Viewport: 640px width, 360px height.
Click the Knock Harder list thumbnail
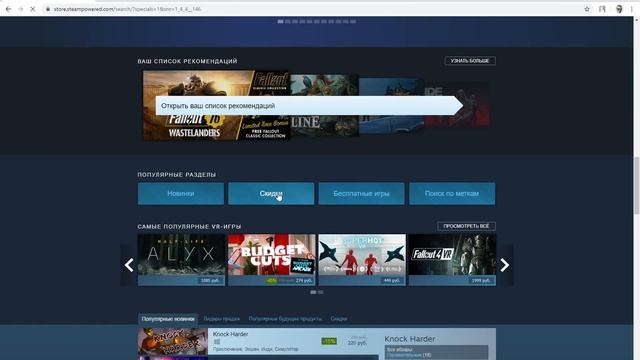coord(173,341)
